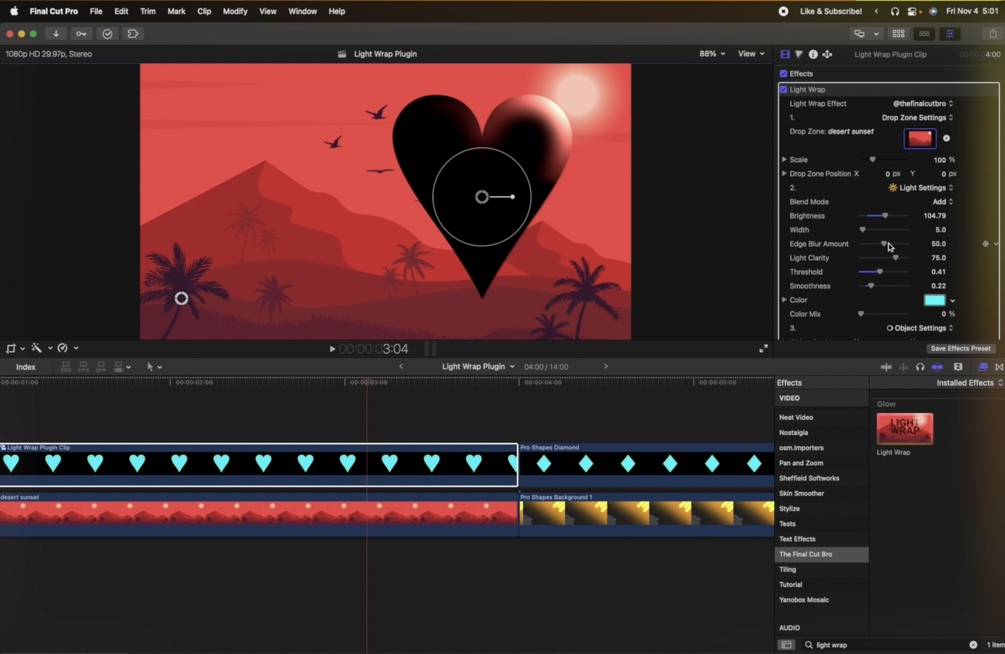Open the Clip menu
This screenshot has width=1005, height=654.
(204, 11)
